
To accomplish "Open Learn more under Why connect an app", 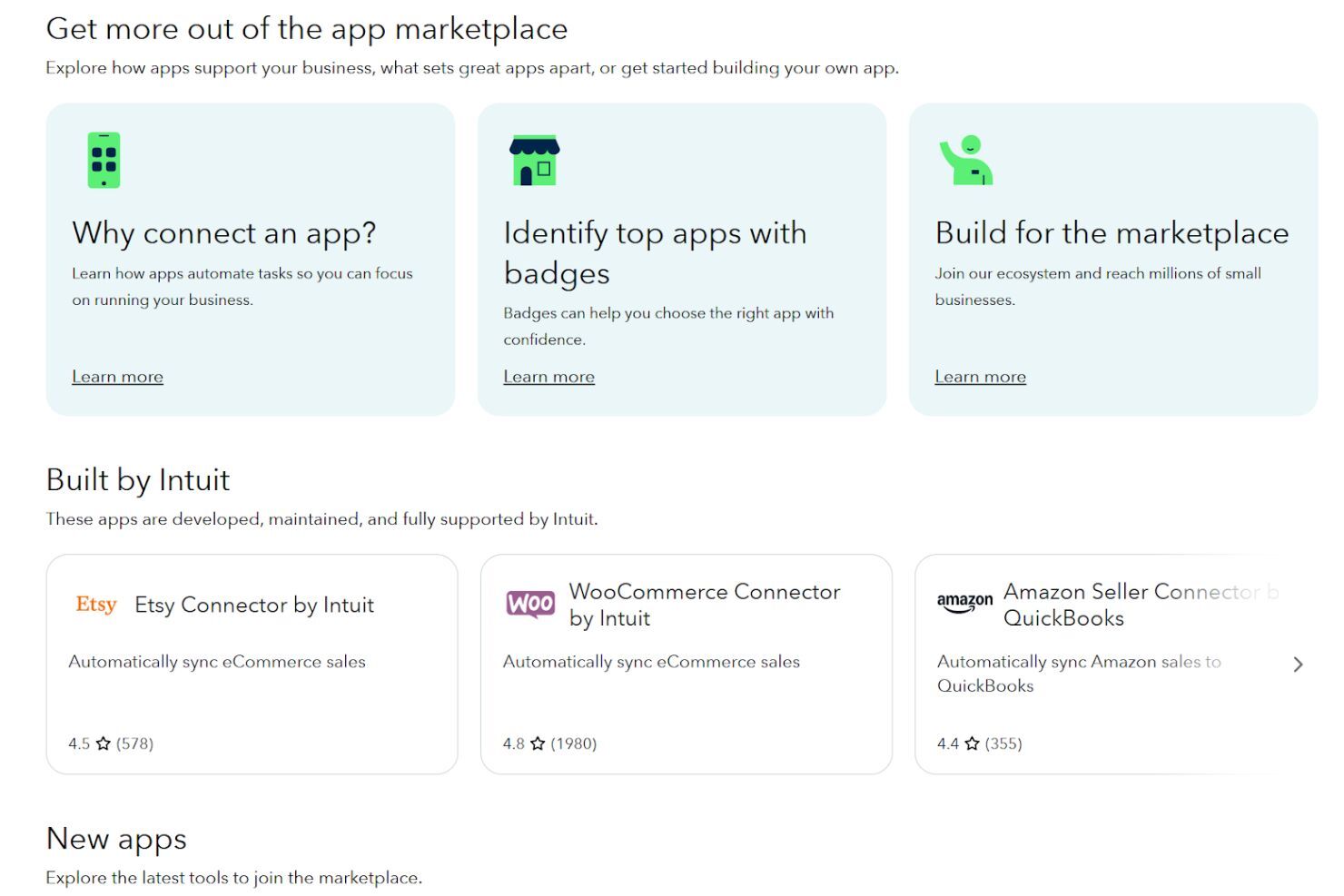I will tap(117, 376).
